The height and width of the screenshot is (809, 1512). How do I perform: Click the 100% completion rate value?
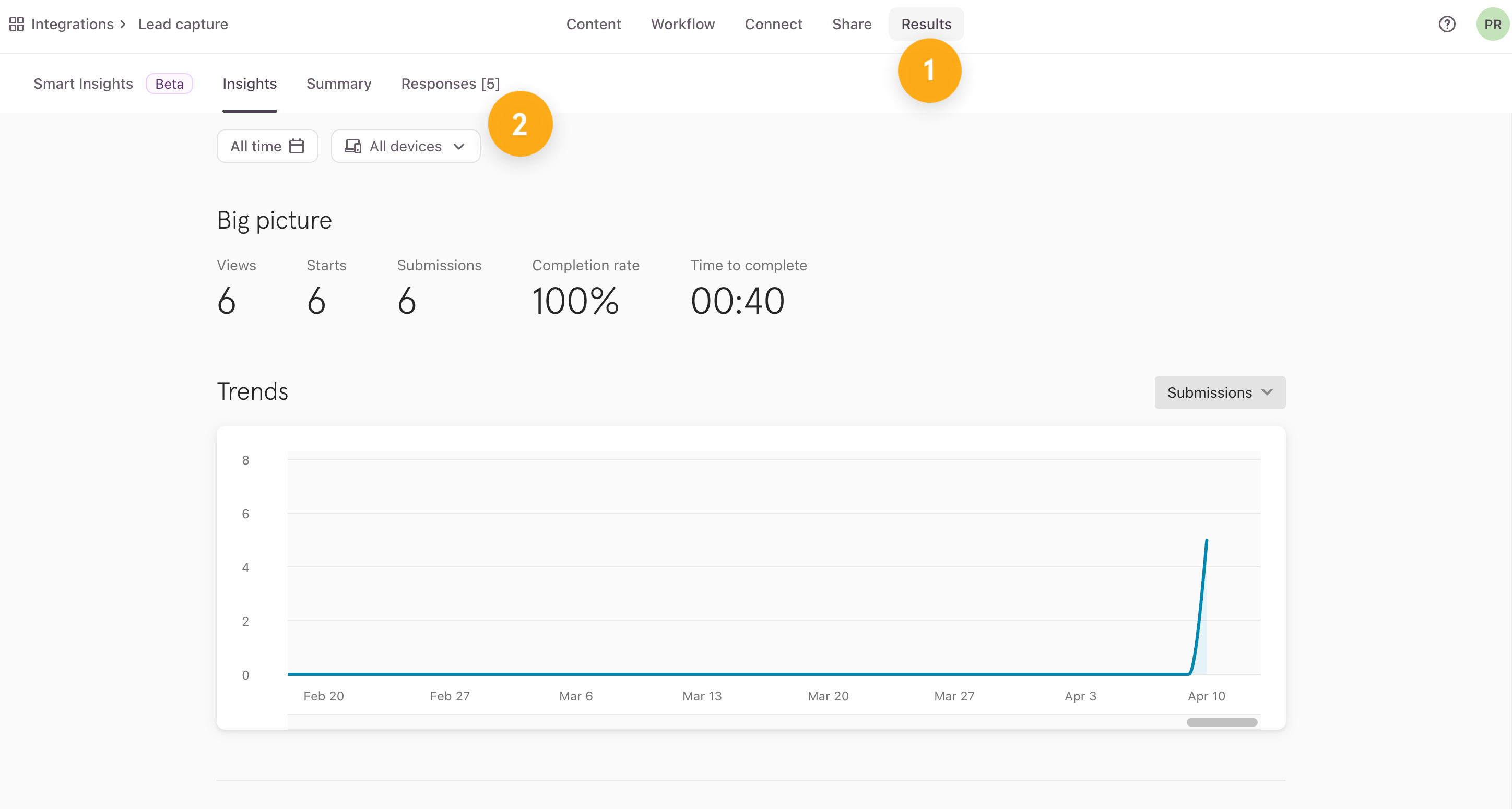[x=575, y=301]
